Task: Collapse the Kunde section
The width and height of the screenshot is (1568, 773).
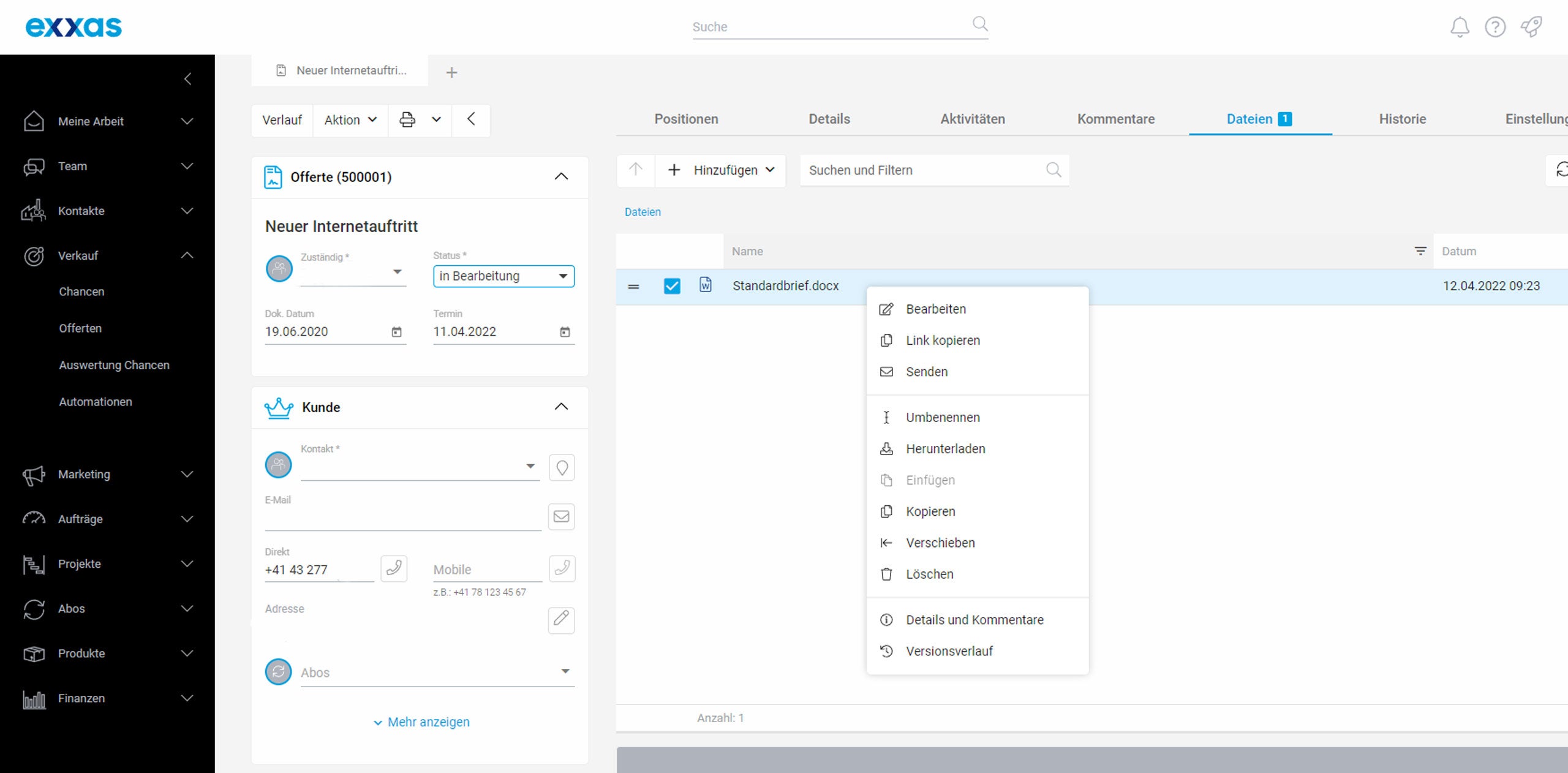Action: click(x=561, y=407)
